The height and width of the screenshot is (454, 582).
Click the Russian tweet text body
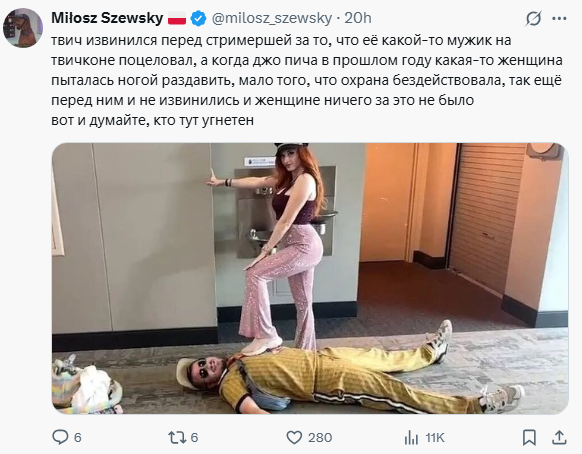307,80
